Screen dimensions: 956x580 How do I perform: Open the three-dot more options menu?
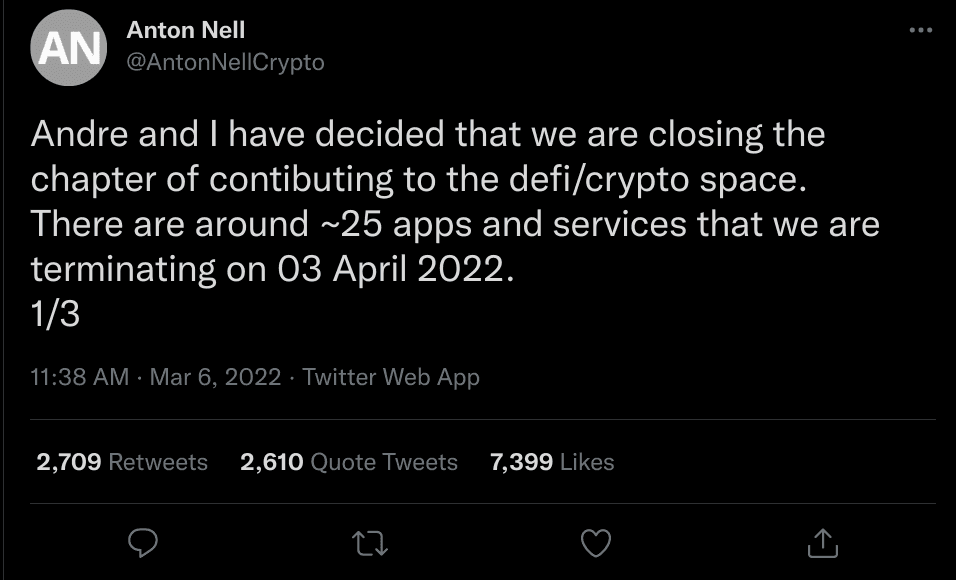[920, 31]
